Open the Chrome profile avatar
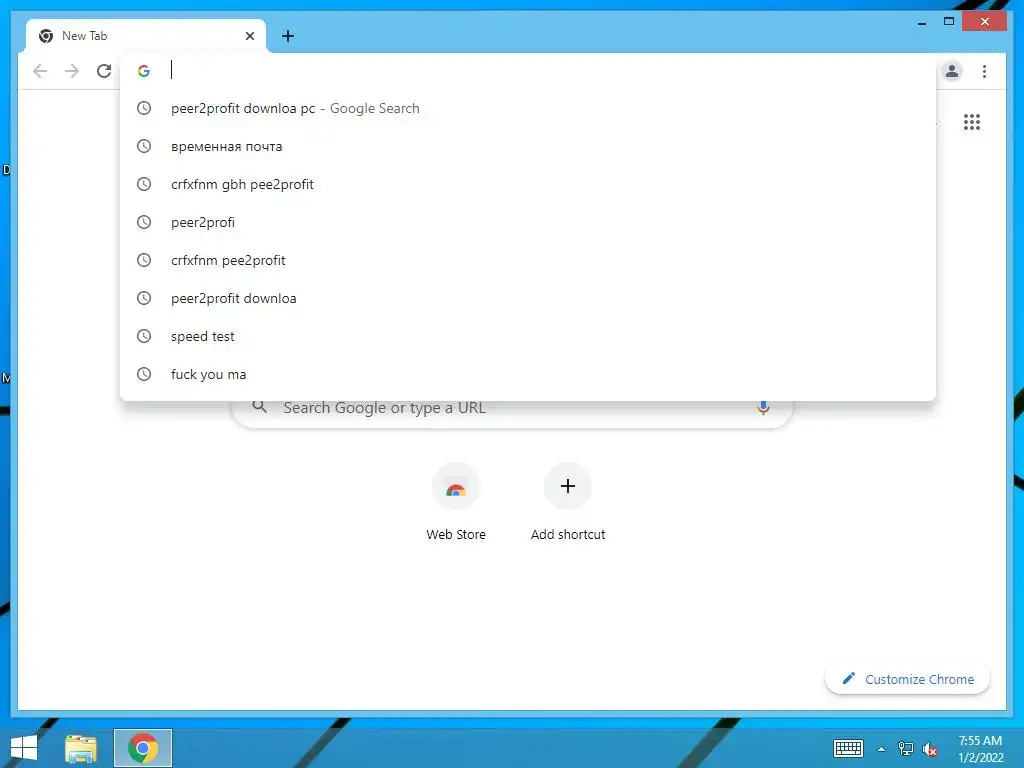Viewport: 1024px width, 768px height. (x=952, y=71)
